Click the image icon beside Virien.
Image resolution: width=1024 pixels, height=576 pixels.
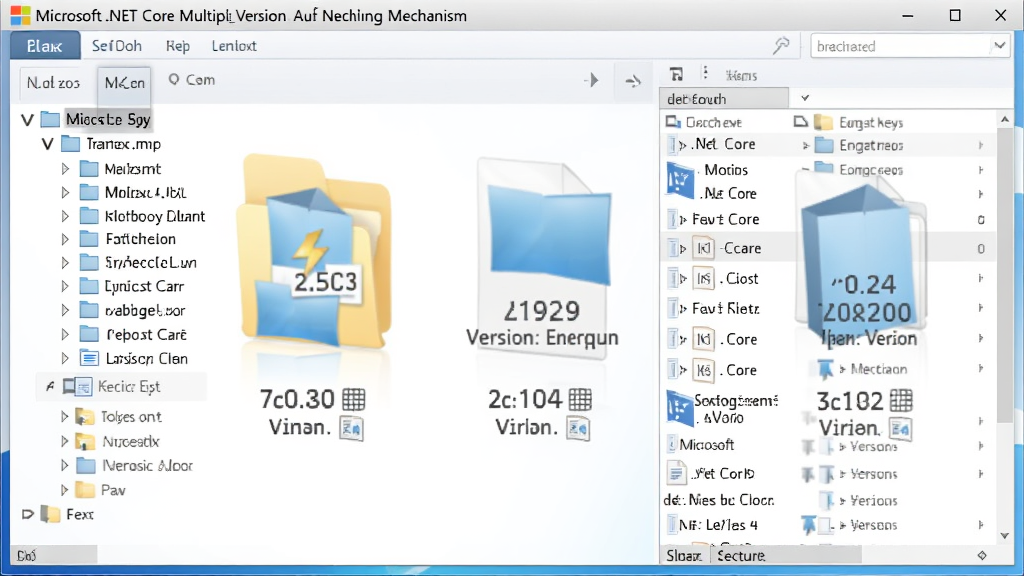pos(901,429)
